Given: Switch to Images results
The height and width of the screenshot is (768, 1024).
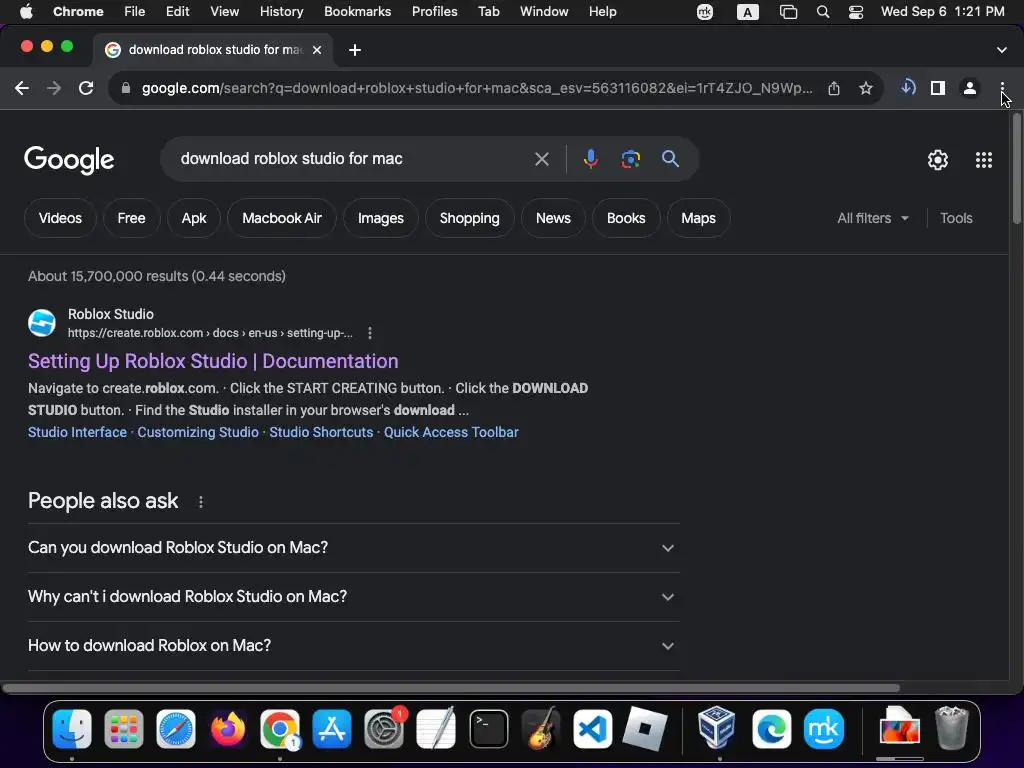Looking at the screenshot, I should click(x=381, y=218).
